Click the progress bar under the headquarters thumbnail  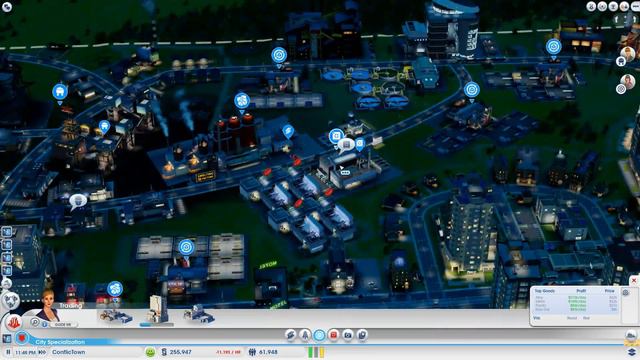[156, 325]
